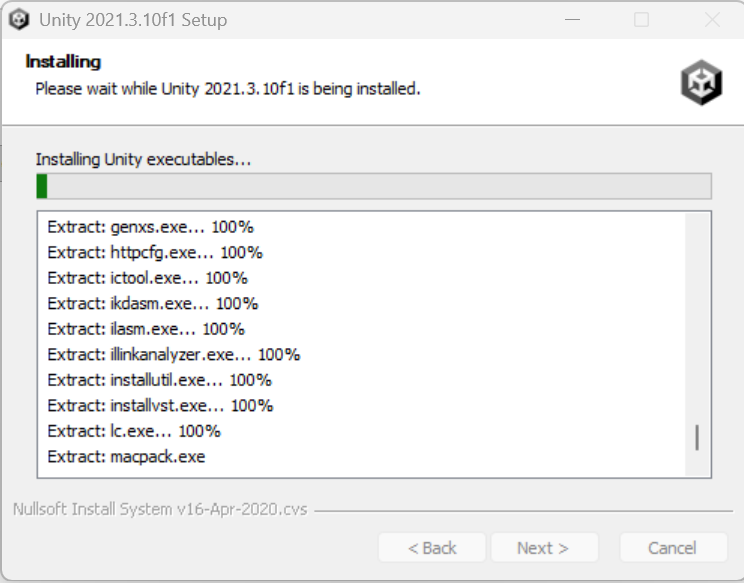Select the 'Extract: ikdasm.exe... 100%' line

[x=152, y=304]
